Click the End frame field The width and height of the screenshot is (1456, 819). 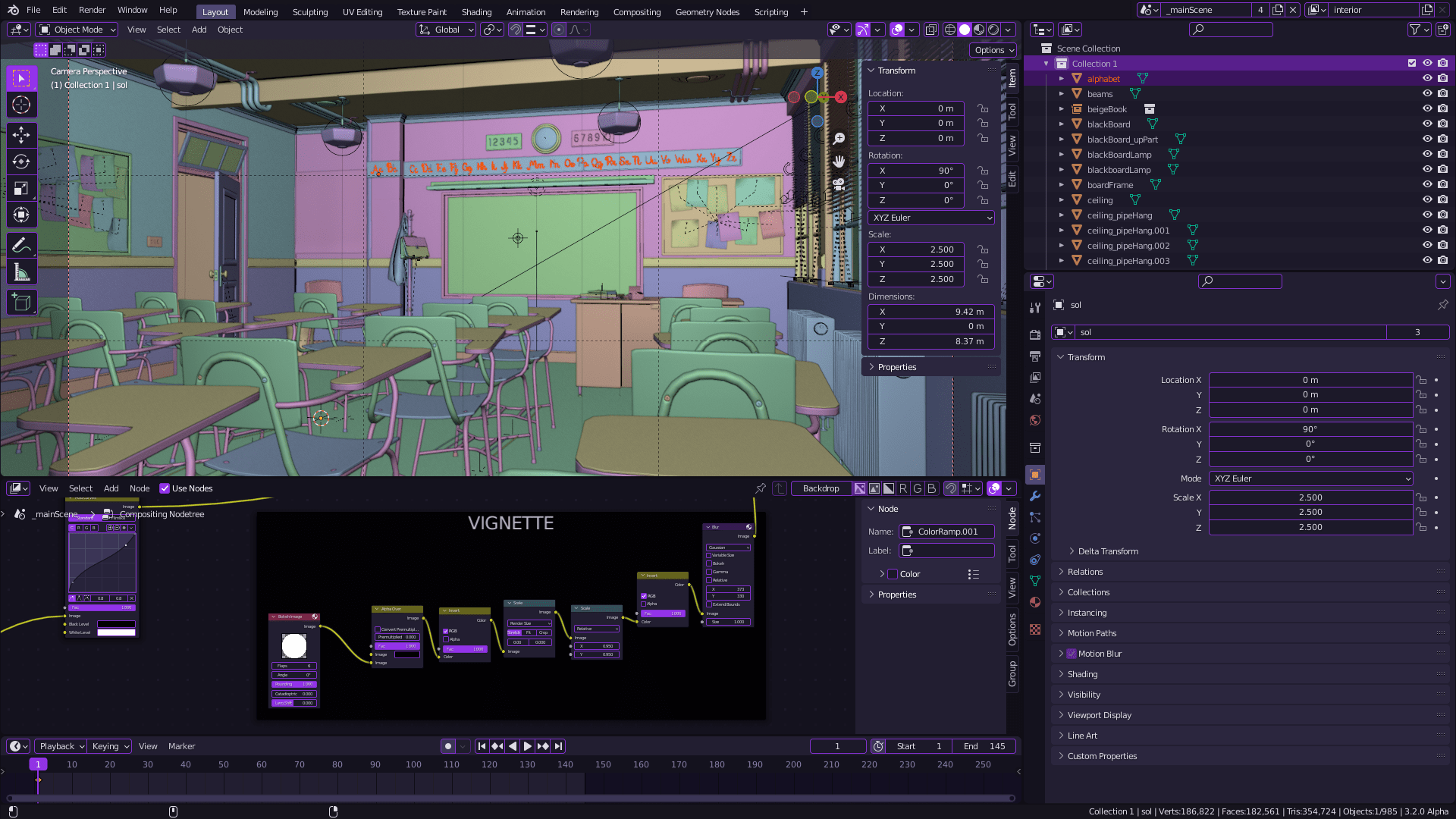tap(984, 746)
